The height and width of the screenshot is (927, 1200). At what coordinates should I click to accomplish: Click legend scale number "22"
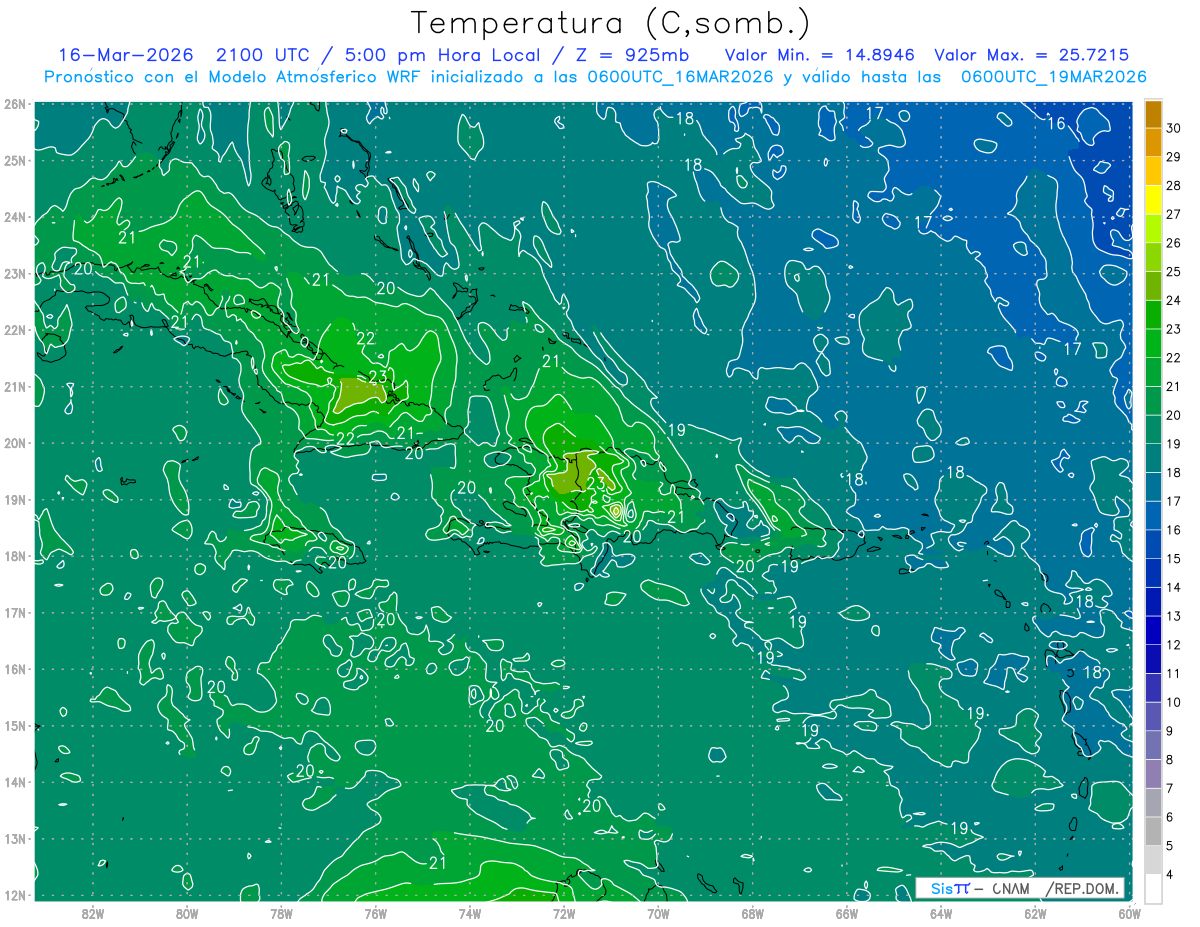pyautogui.click(x=1172, y=358)
